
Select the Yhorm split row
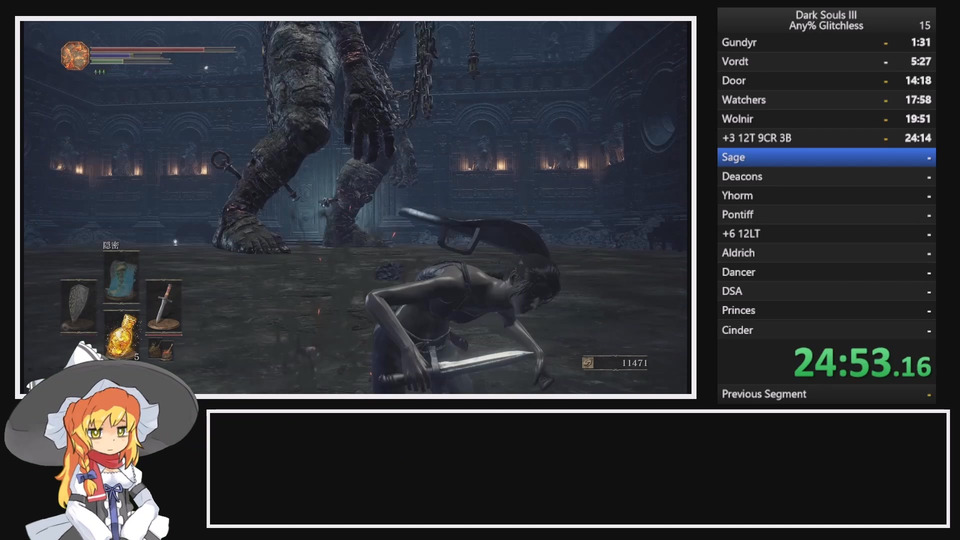826,195
